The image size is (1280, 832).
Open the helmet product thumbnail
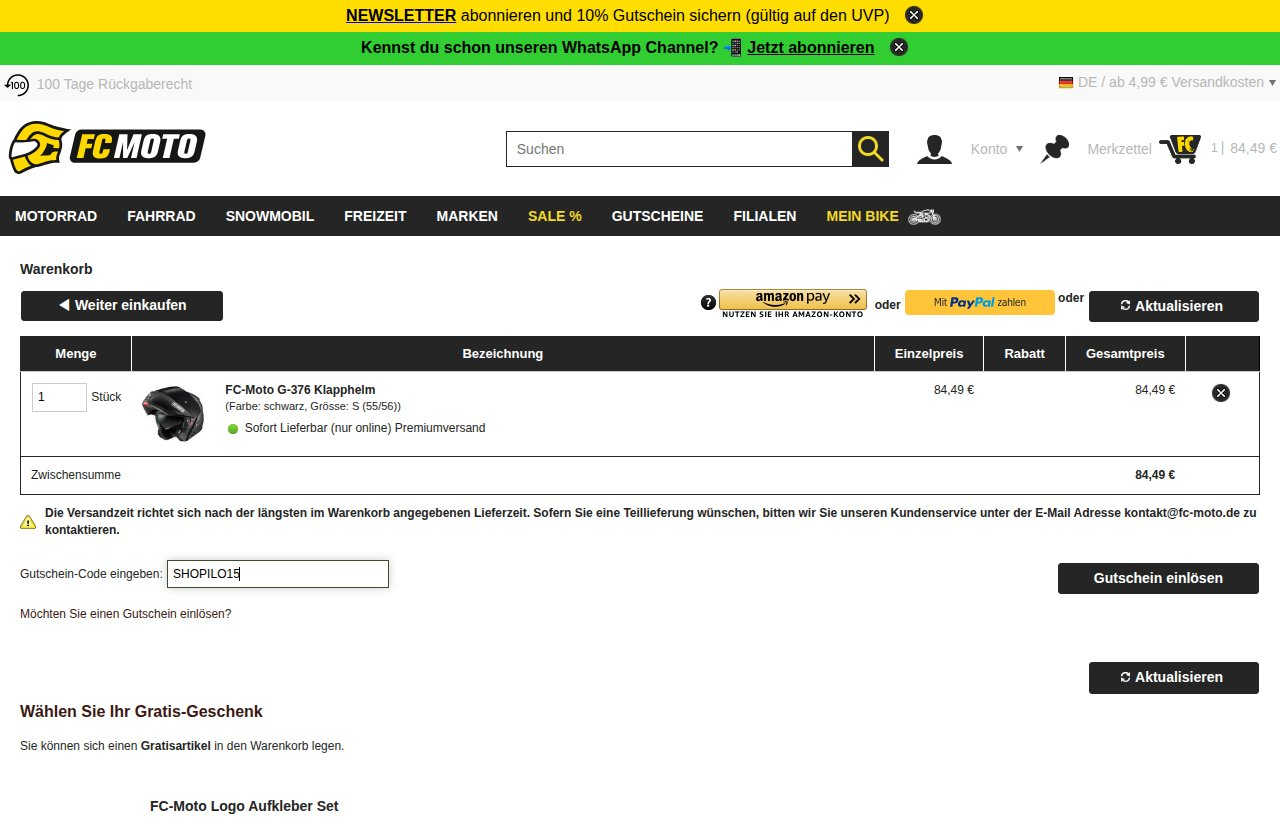coord(173,413)
